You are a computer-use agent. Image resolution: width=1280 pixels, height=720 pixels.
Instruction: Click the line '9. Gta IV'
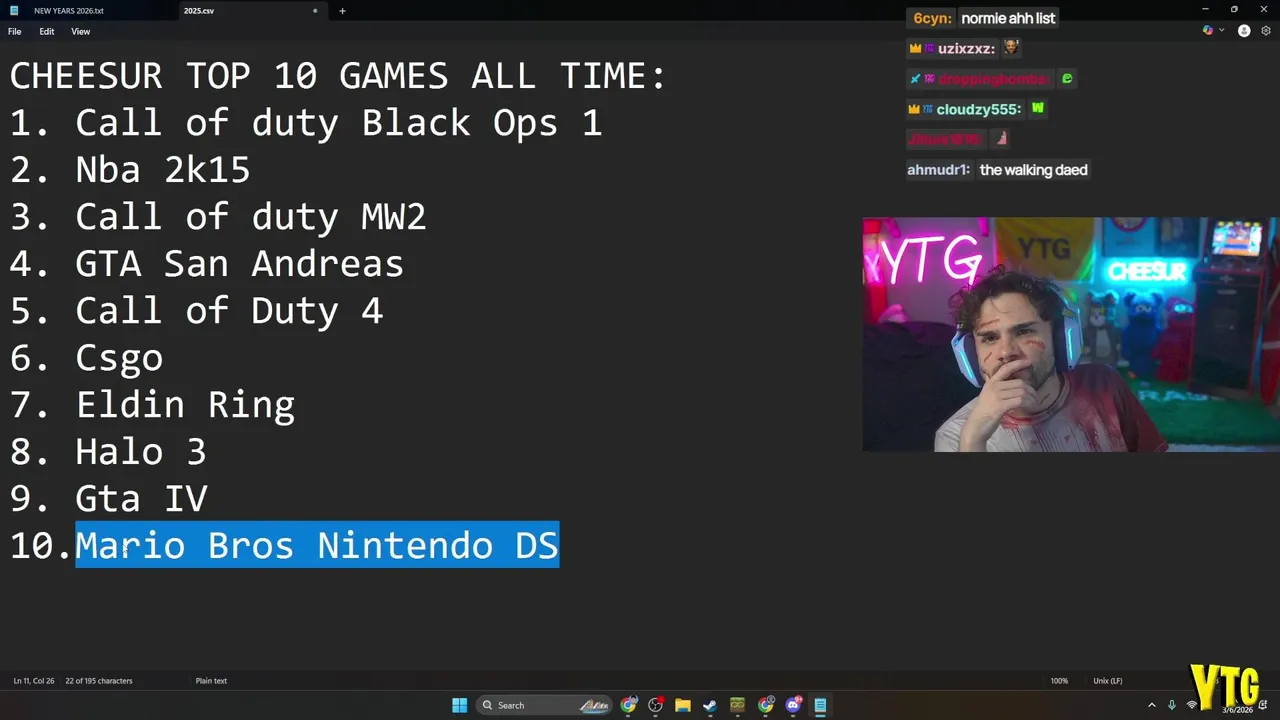(108, 499)
